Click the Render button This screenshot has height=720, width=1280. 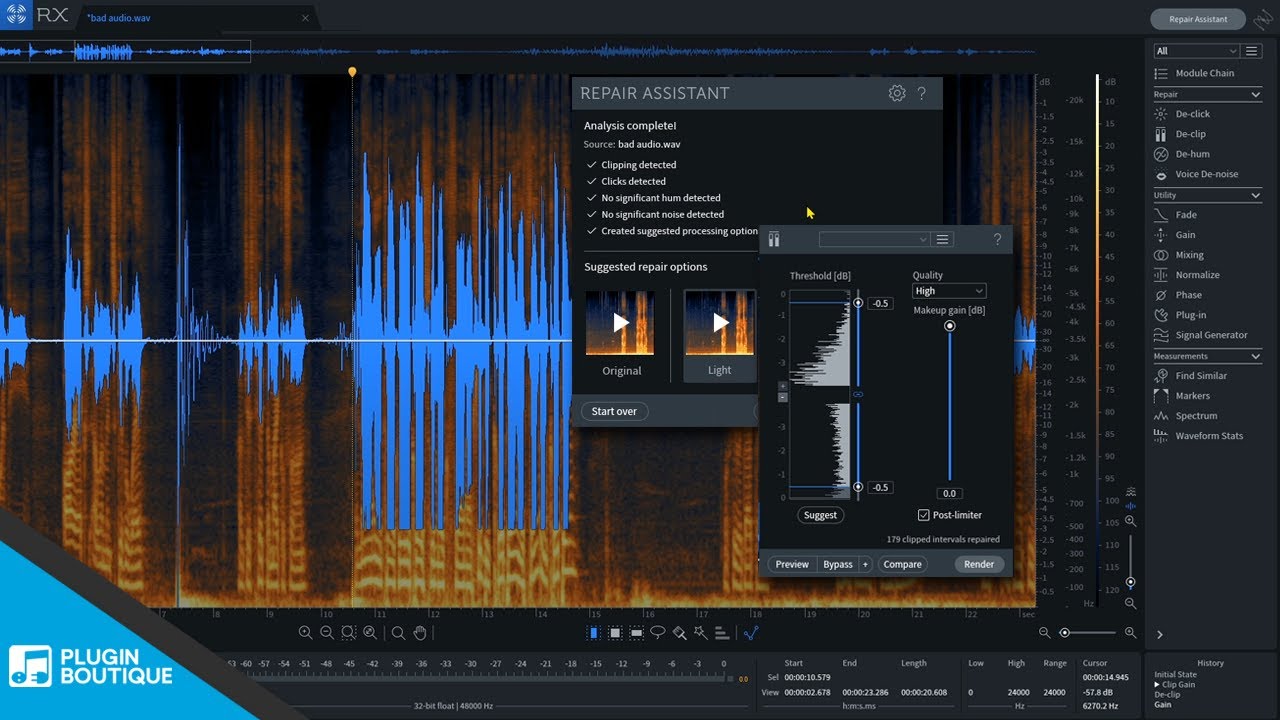[978, 564]
